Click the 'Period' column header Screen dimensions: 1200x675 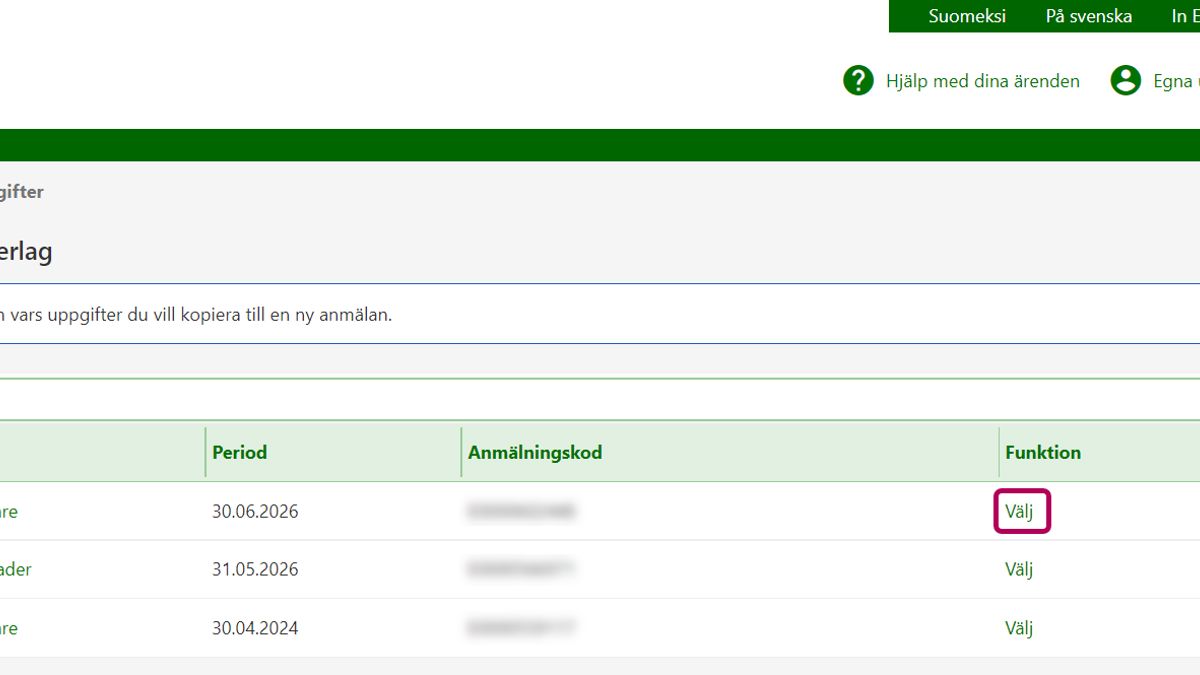coord(239,452)
